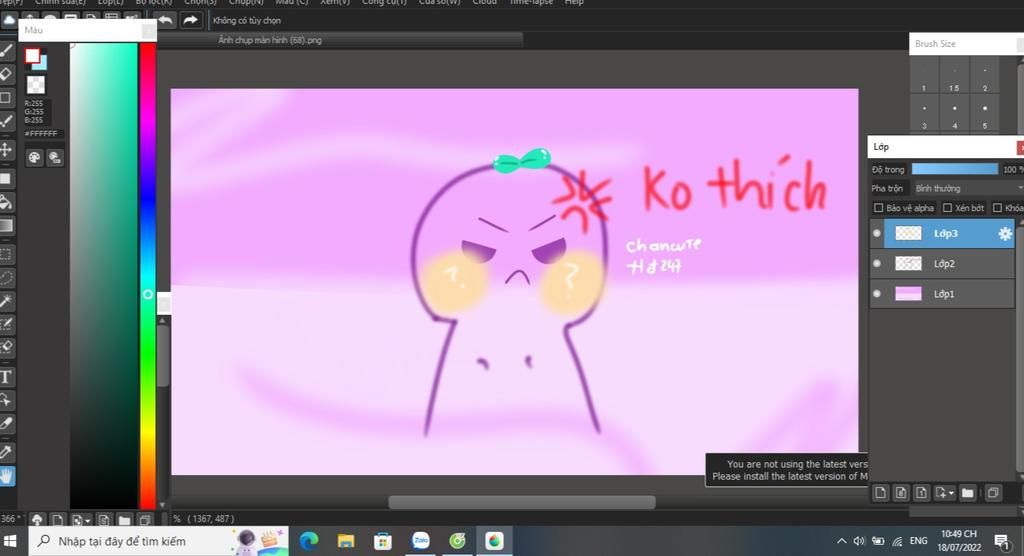Open layer settings gear on Lớp3
The image size is (1024, 556).
[1004, 233]
